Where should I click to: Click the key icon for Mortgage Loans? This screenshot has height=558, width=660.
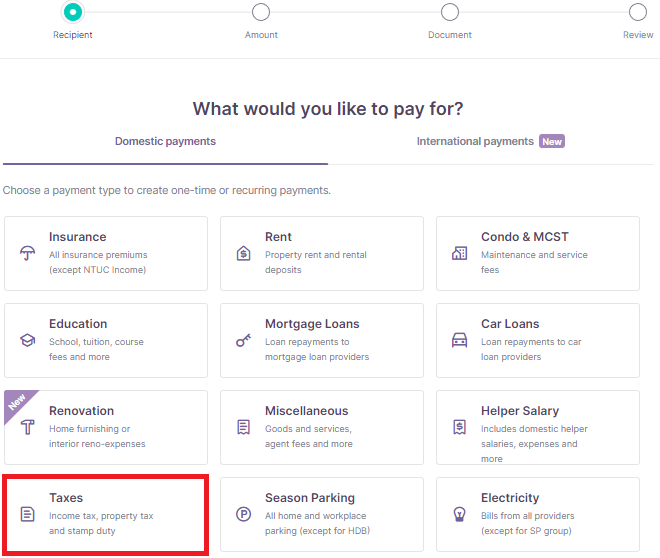pos(243,340)
